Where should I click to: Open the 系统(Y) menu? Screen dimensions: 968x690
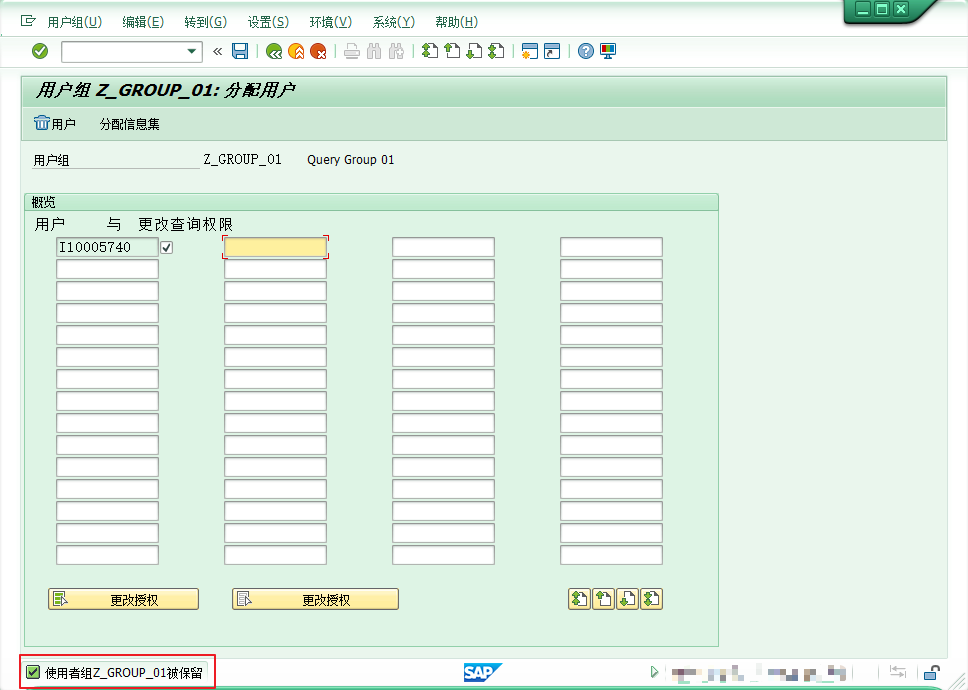394,22
